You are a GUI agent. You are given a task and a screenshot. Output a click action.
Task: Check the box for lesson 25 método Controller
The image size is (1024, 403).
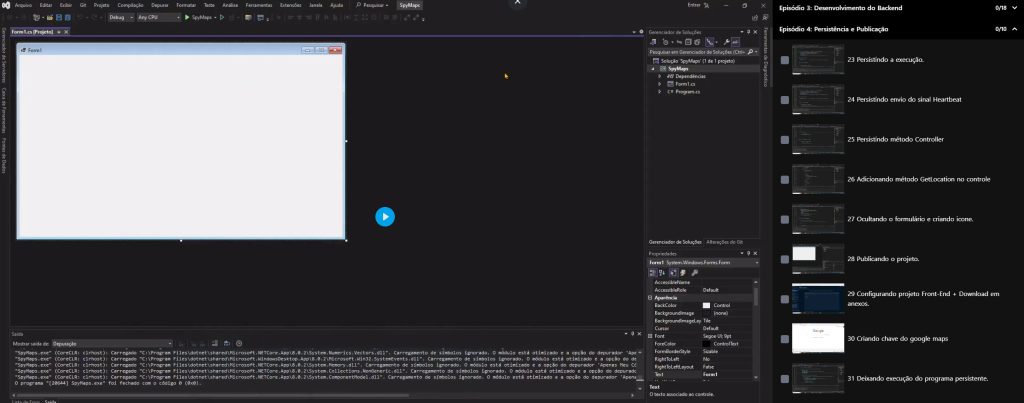coord(784,140)
